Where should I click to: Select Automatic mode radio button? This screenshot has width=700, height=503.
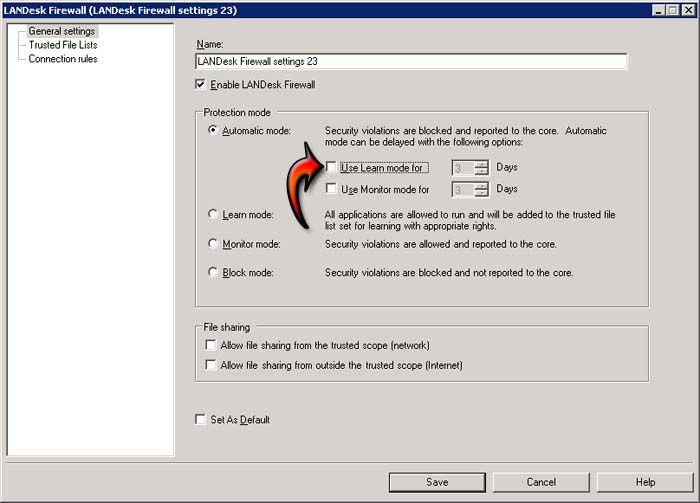pos(213,130)
